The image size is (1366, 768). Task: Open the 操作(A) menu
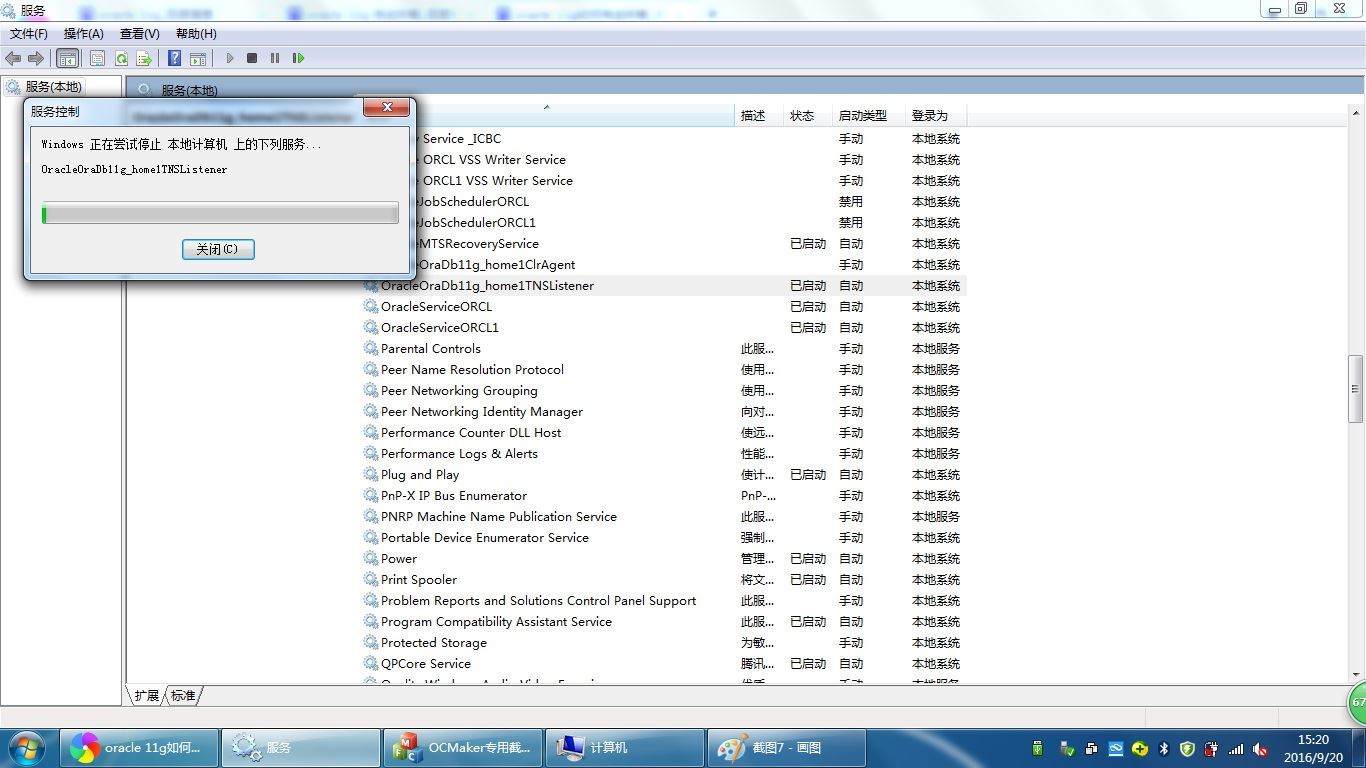(x=84, y=34)
